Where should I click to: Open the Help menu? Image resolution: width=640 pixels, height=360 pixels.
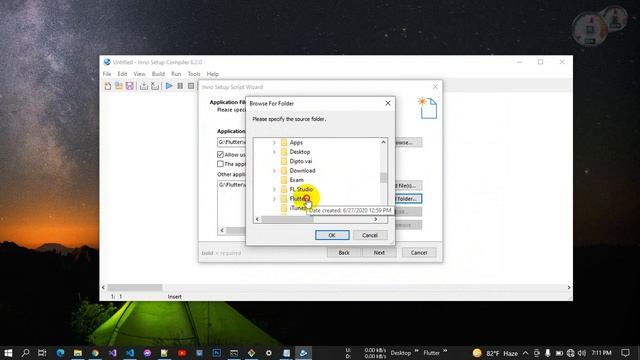pyautogui.click(x=213, y=74)
